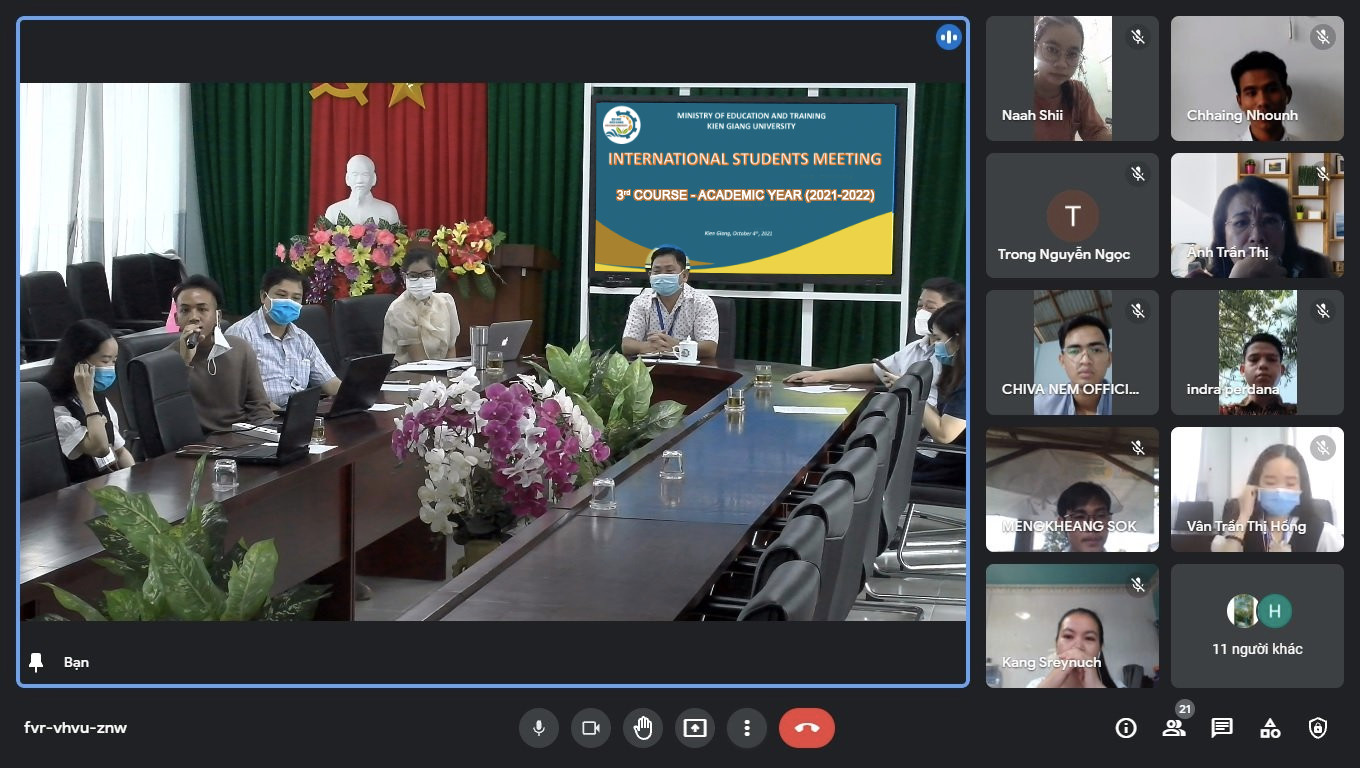Leave the call with the red button
Screen dimensions: 1360x768
coord(807,728)
